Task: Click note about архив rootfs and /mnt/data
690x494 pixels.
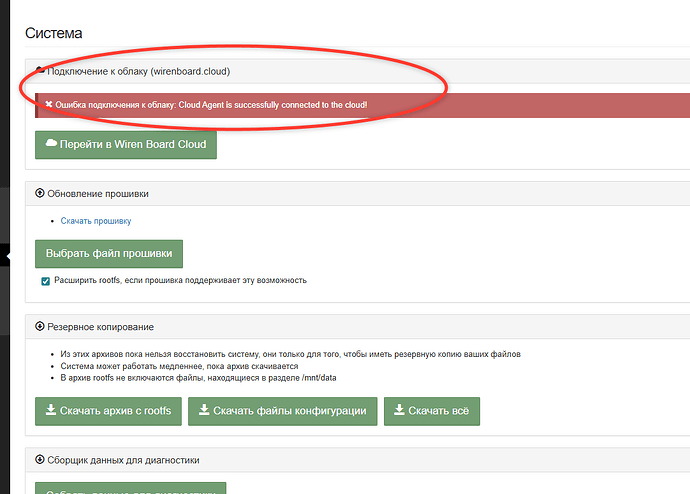Action: [x=198, y=378]
